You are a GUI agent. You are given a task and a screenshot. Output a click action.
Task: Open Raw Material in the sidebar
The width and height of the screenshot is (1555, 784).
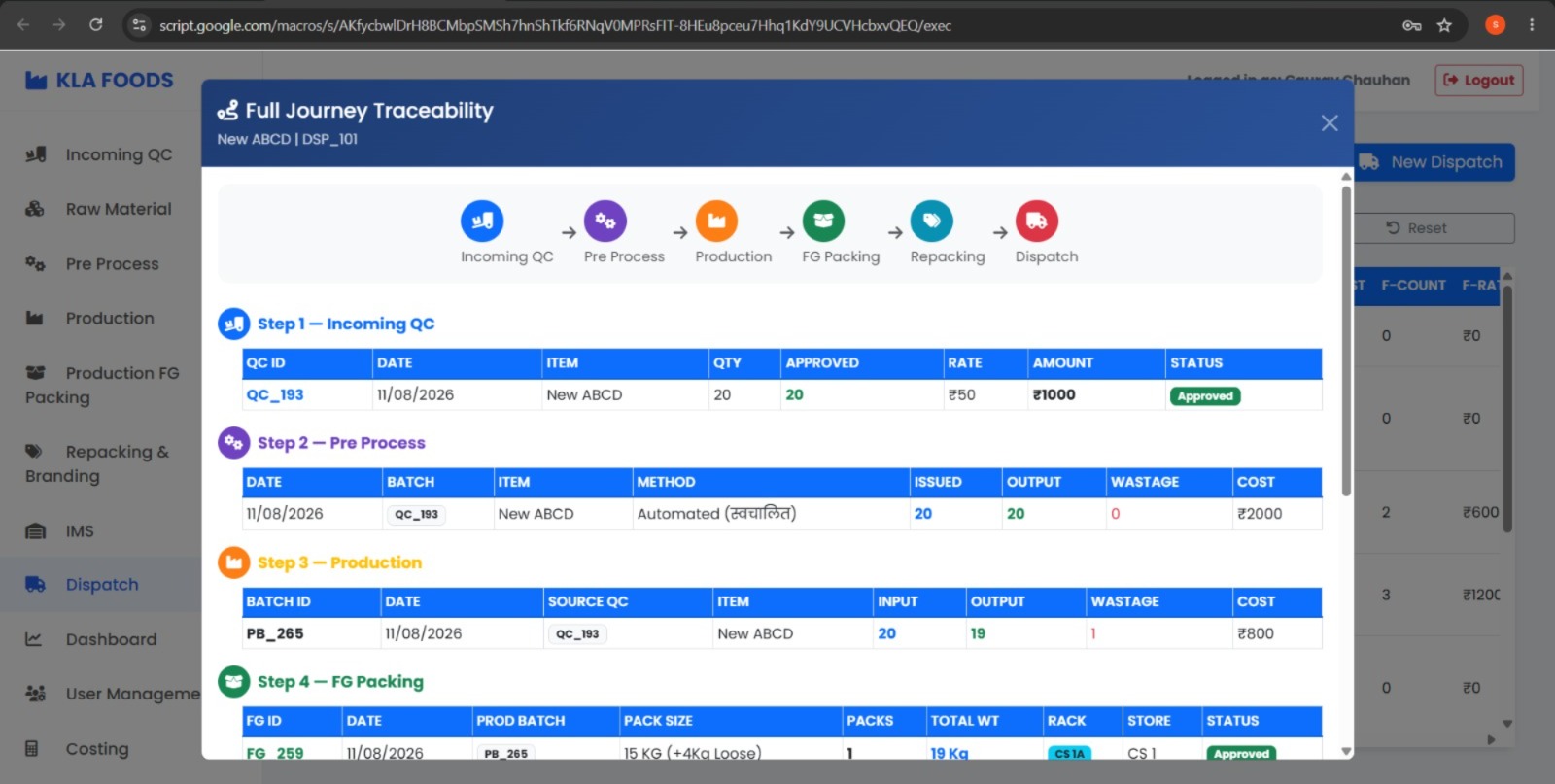[x=119, y=209]
